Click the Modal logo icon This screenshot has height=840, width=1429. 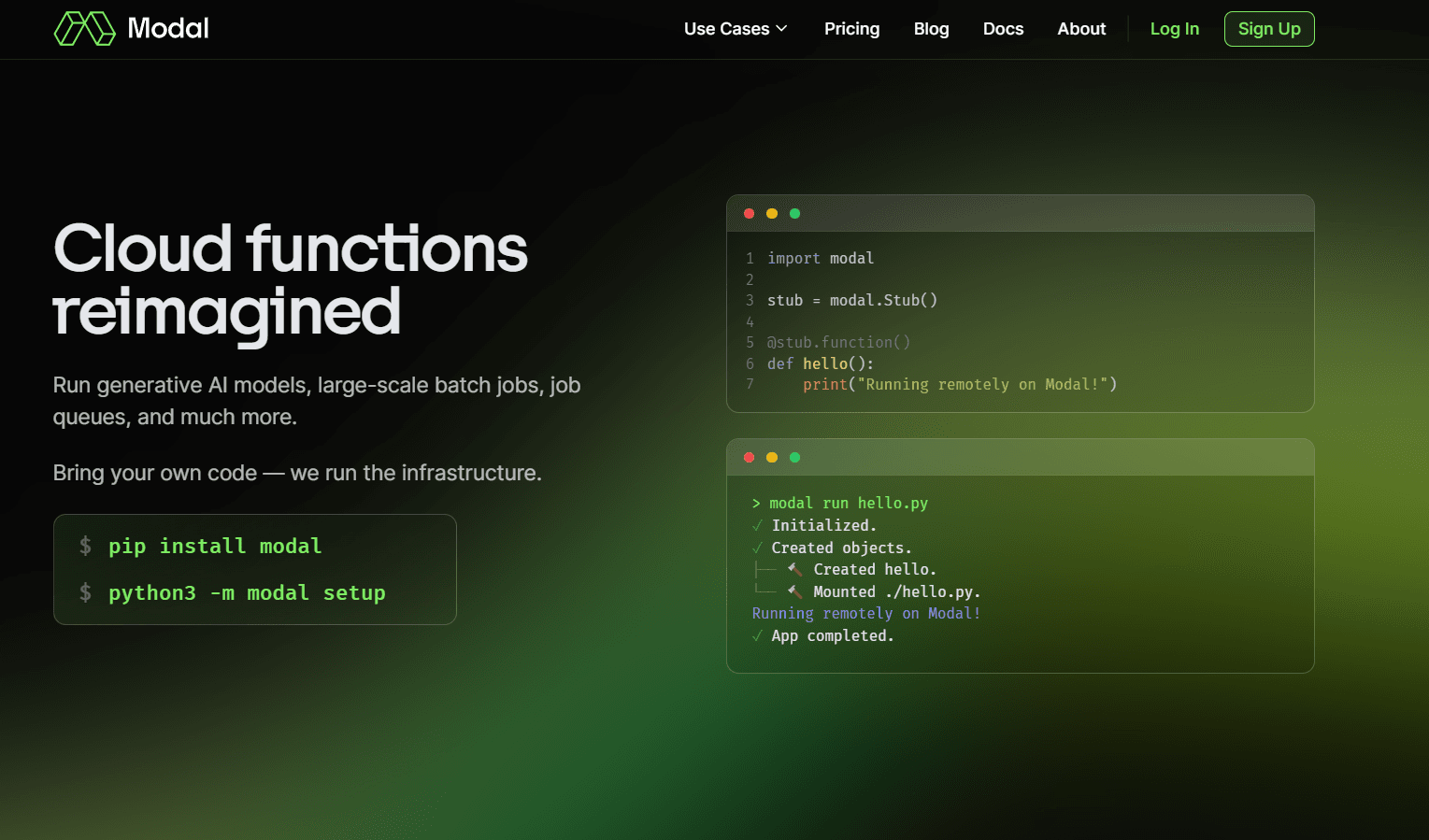click(x=85, y=28)
